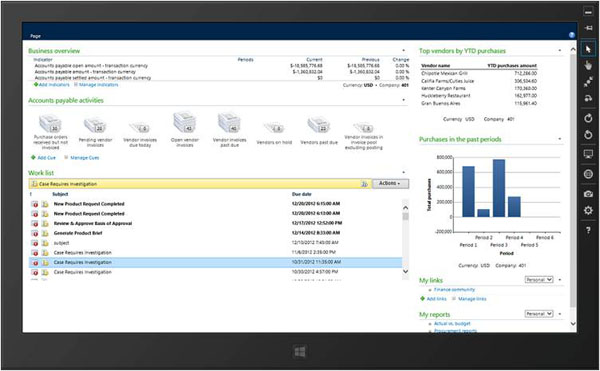Click the Chipotle Mexican Grill vendor name

tap(444, 73)
